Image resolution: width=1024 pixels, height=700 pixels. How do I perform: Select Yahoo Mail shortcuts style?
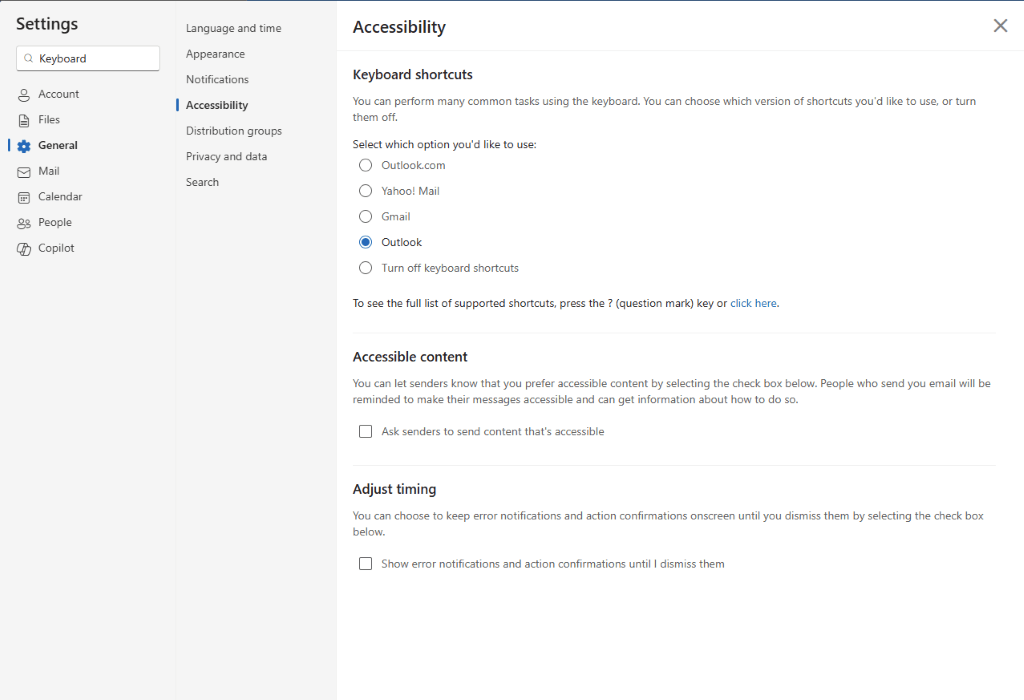[365, 190]
